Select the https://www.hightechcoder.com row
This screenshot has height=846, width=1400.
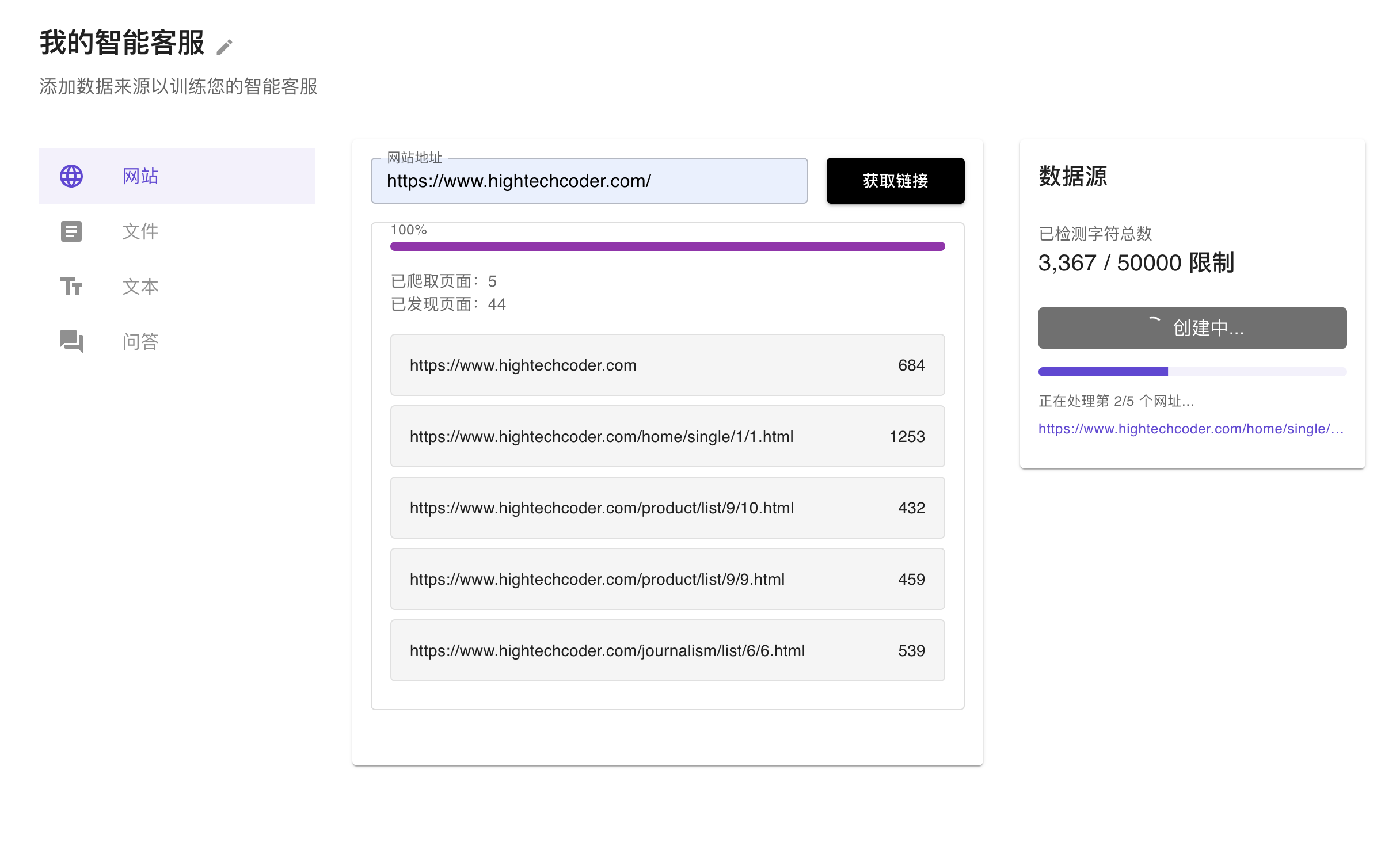click(668, 365)
